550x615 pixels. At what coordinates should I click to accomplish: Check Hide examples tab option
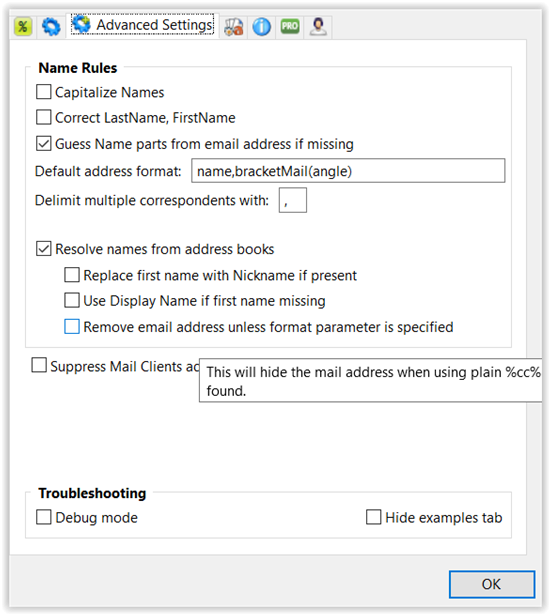point(373,517)
